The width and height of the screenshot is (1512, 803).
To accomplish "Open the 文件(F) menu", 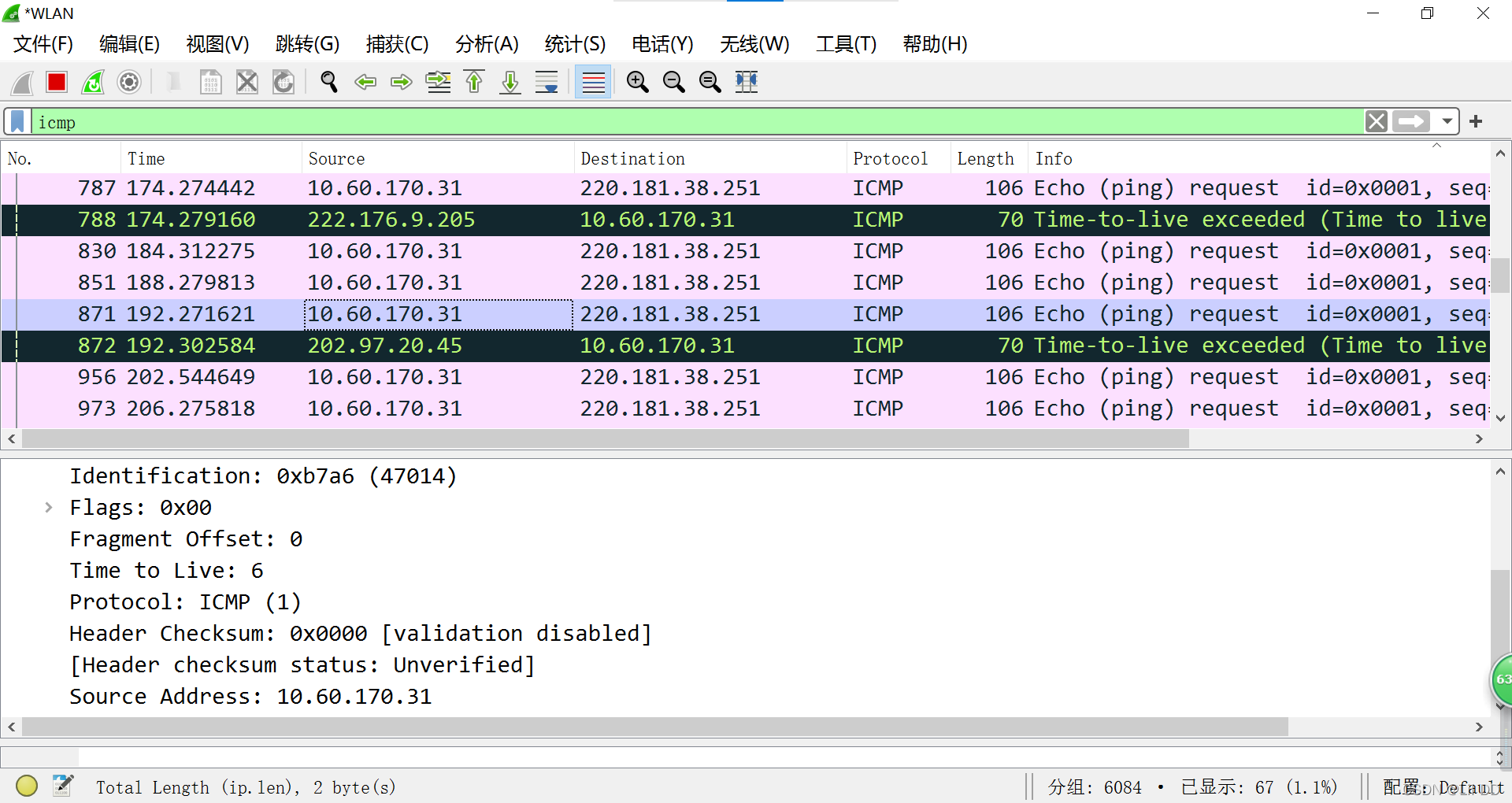I will coord(43,44).
